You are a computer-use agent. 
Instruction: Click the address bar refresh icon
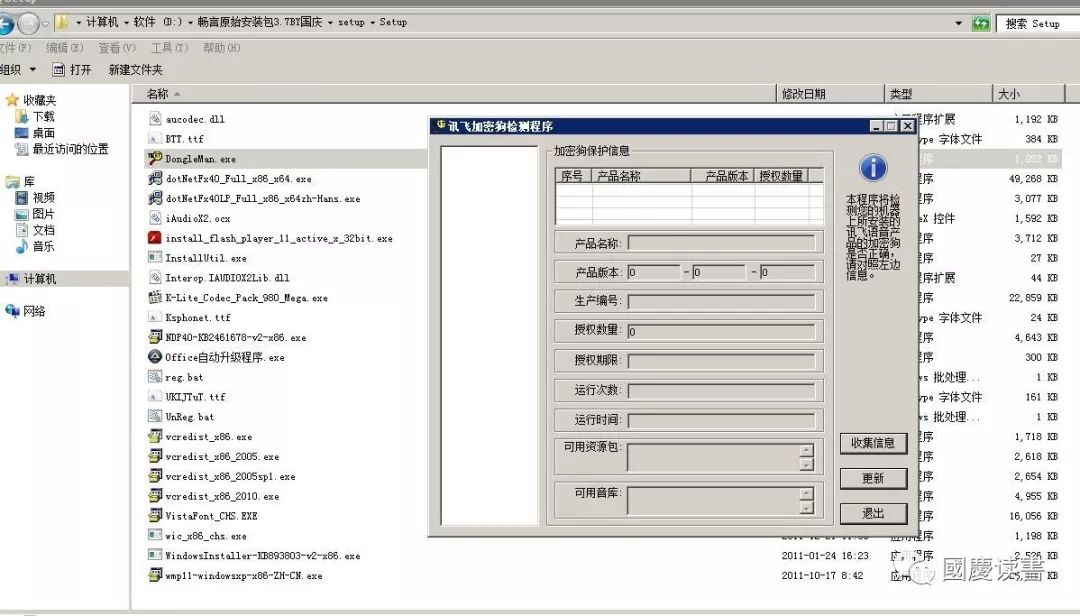[980, 23]
